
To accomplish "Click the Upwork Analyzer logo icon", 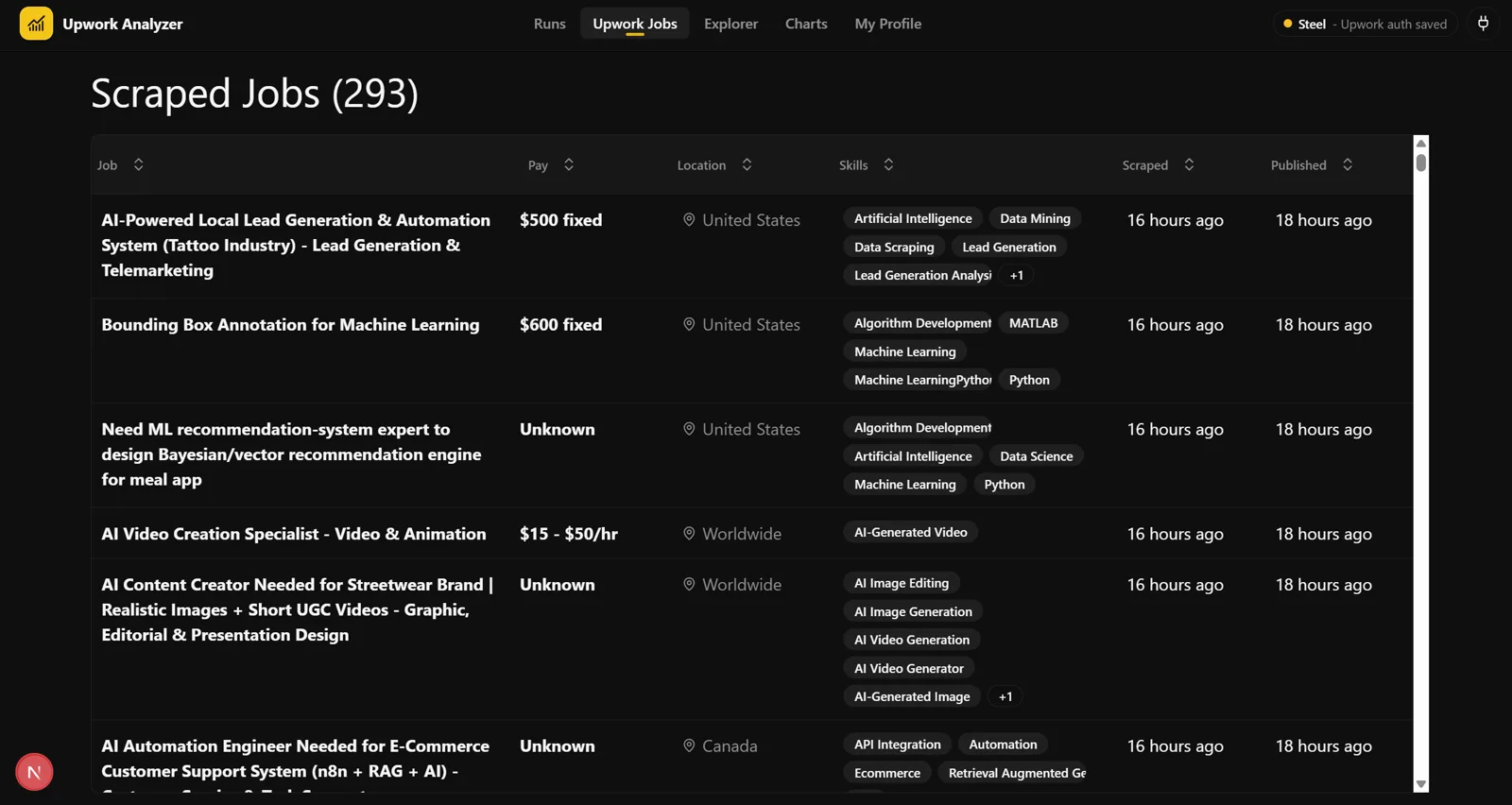I will (36, 24).
